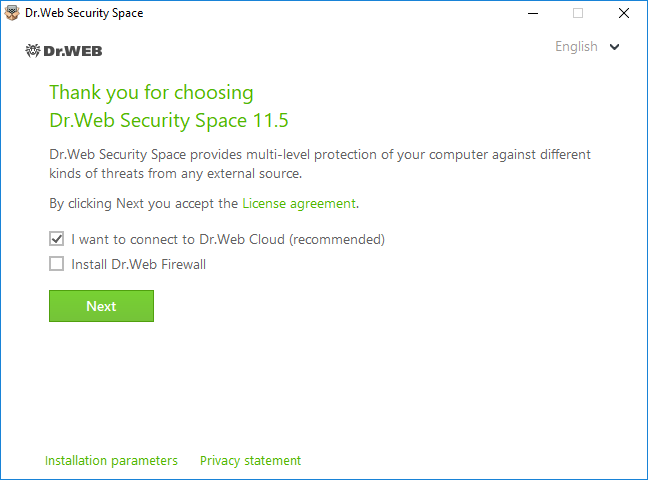This screenshot has height=480, width=648.
Task: Click the Dr.WEB wordmark beside the spider
Action: [x=73, y=51]
